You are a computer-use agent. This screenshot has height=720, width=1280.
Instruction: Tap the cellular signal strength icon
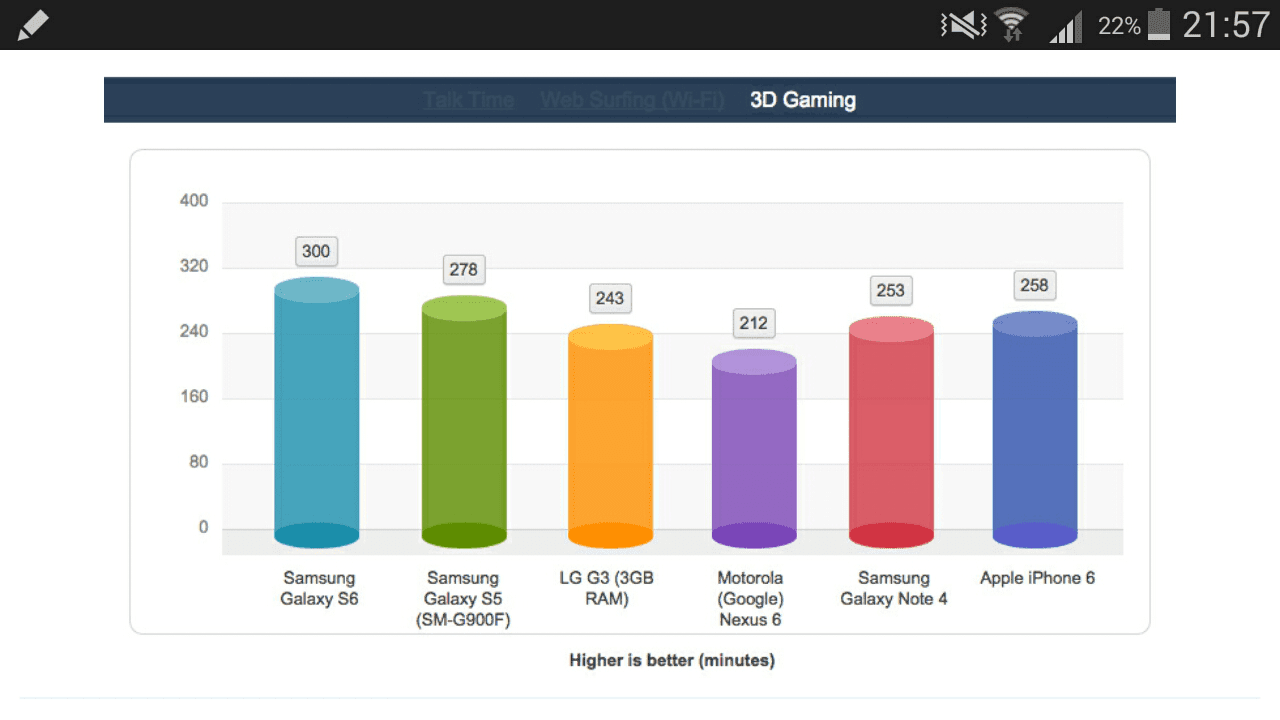1066,26
